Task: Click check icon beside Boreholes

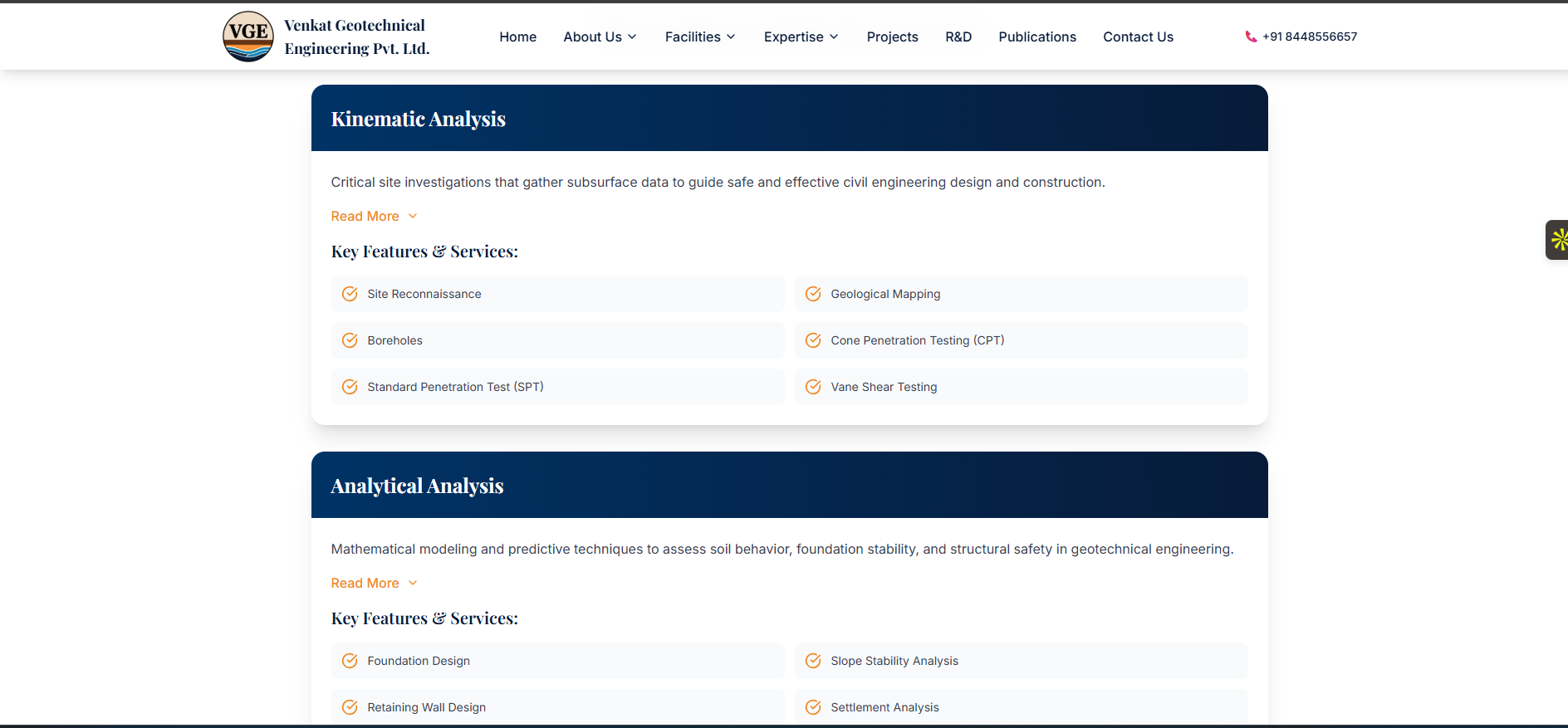Action: pyautogui.click(x=350, y=340)
